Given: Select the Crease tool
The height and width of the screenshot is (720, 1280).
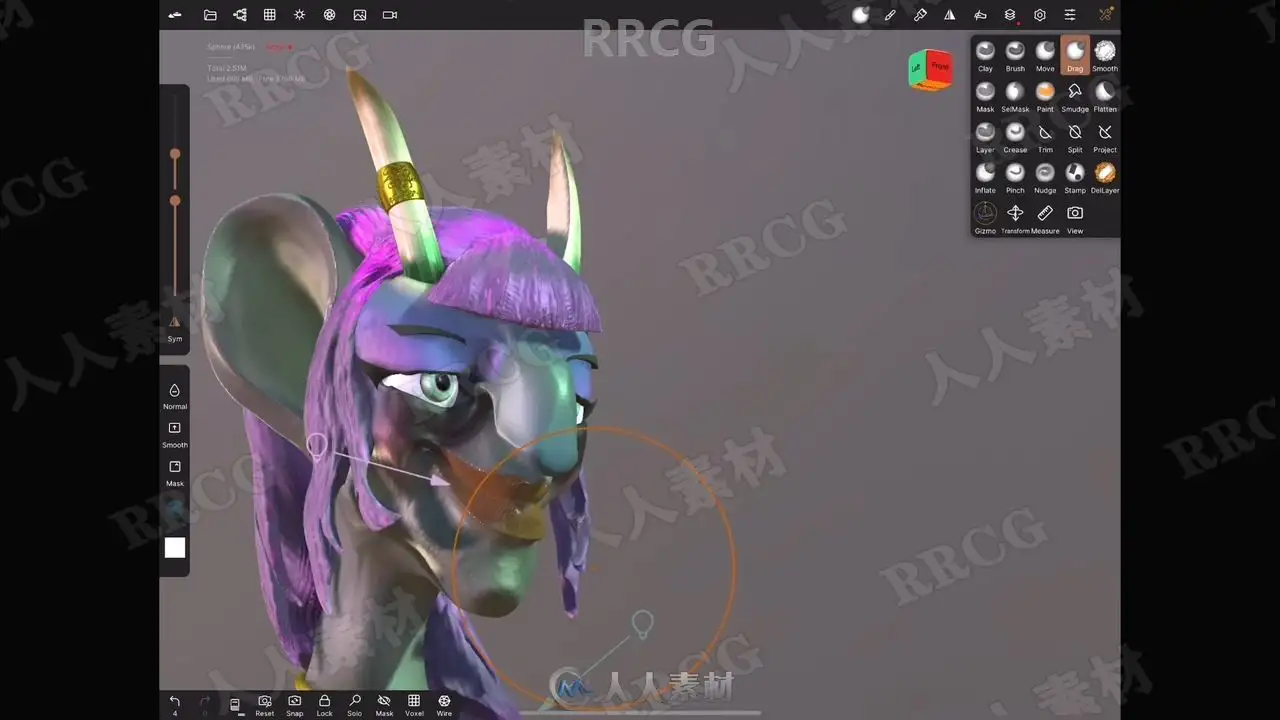Looking at the screenshot, I should (x=1015, y=137).
